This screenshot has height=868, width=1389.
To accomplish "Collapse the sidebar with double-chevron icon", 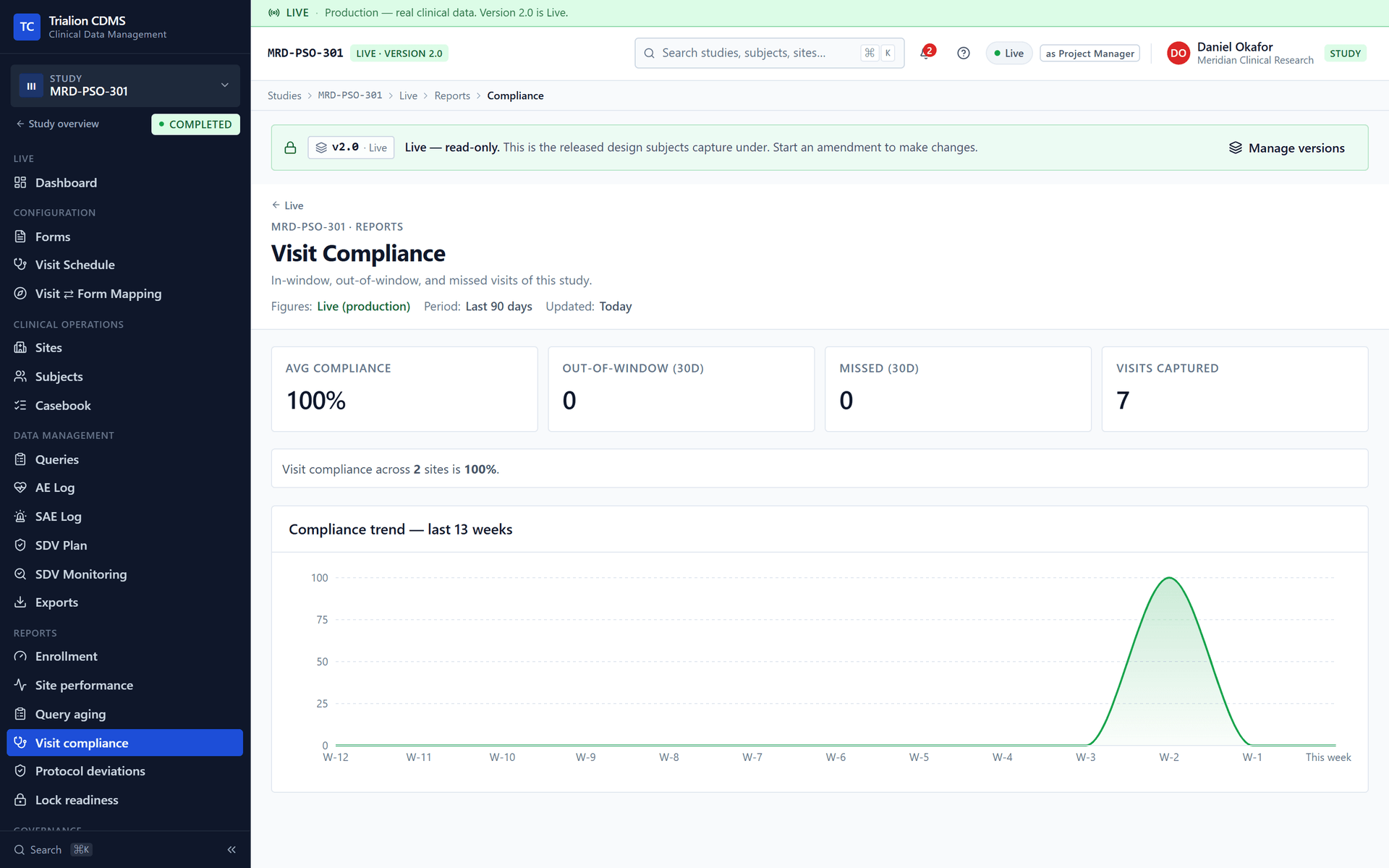I will 231,850.
